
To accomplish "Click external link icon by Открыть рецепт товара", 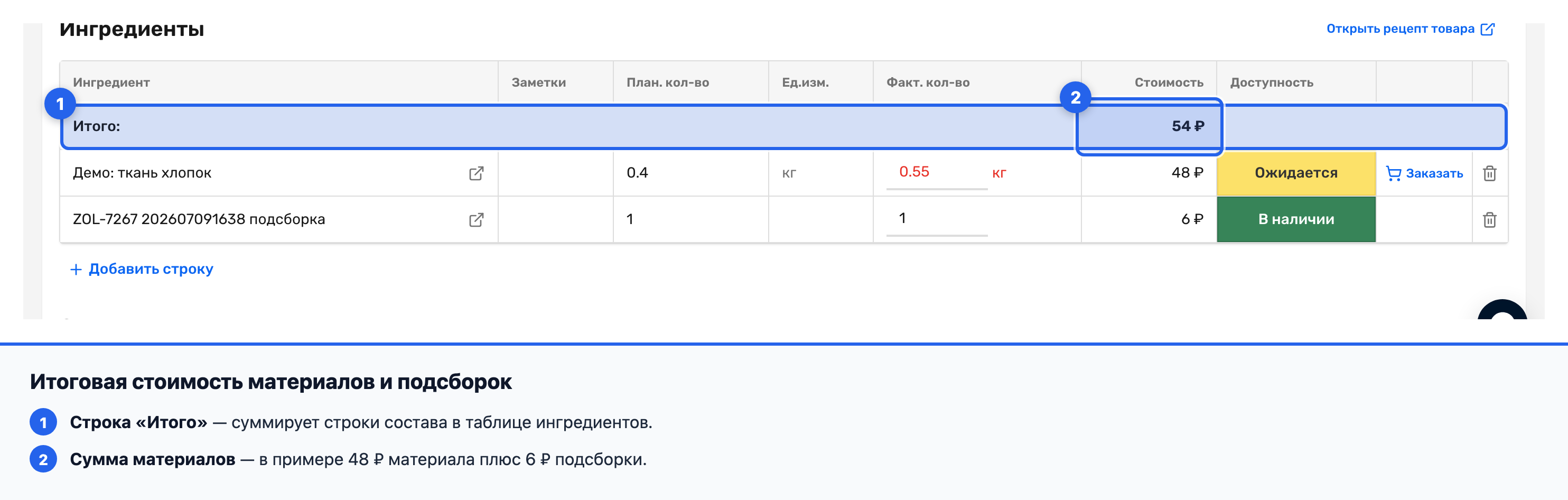I will [1487, 29].
